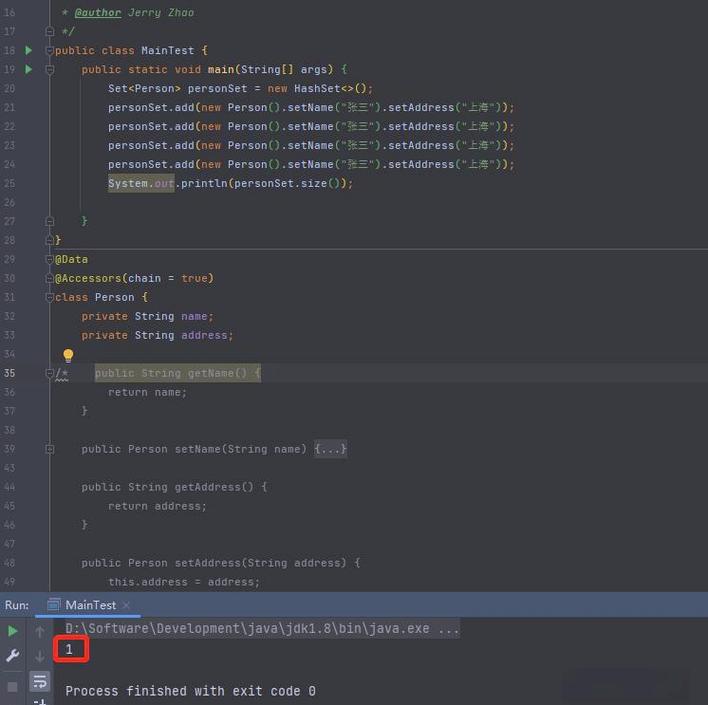The image size is (708, 705).
Task: Click 'setAddress(String address)' signature on line 48
Action: point(261,563)
